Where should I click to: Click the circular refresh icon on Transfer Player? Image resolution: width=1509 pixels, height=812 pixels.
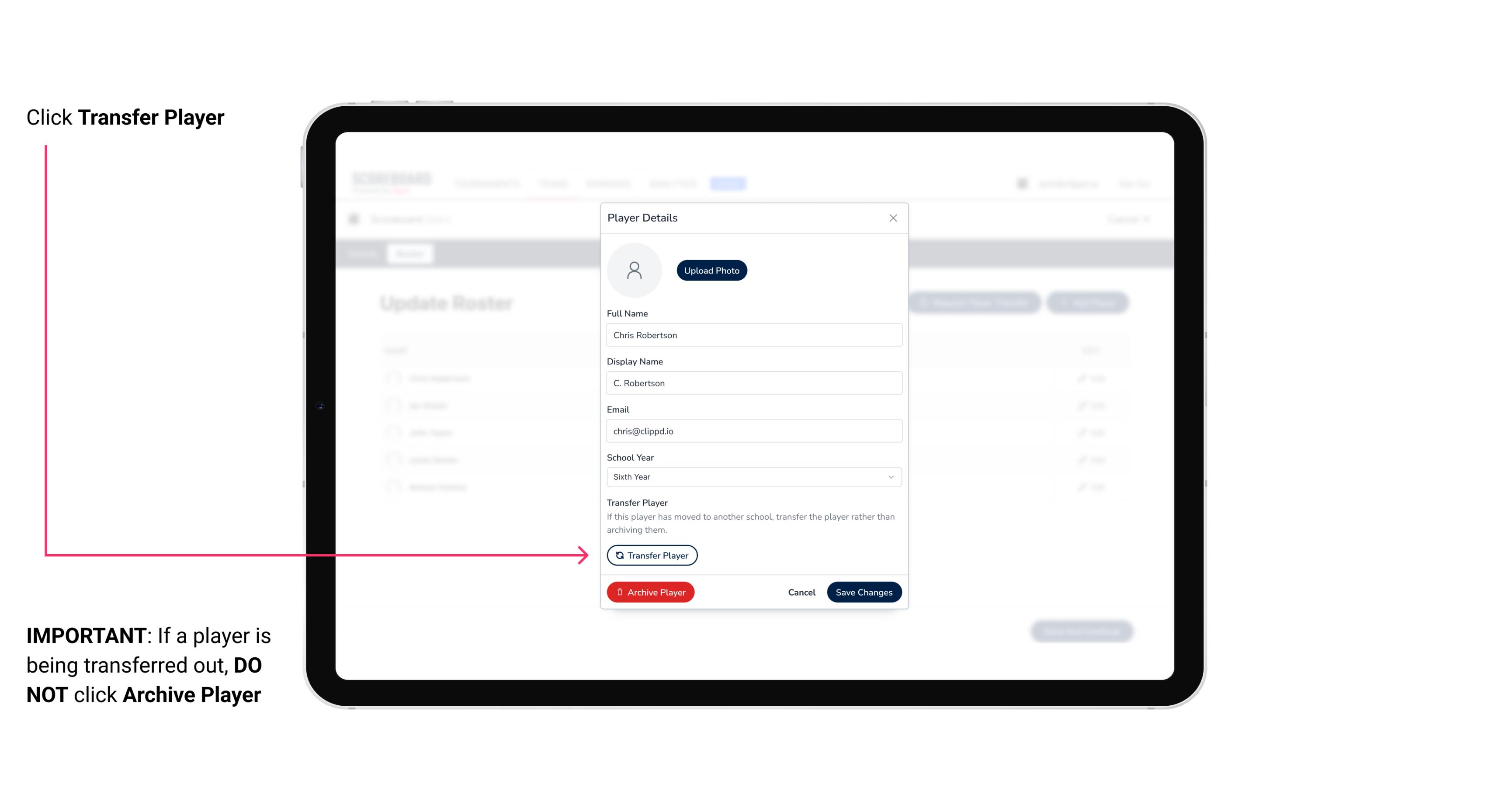(619, 554)
